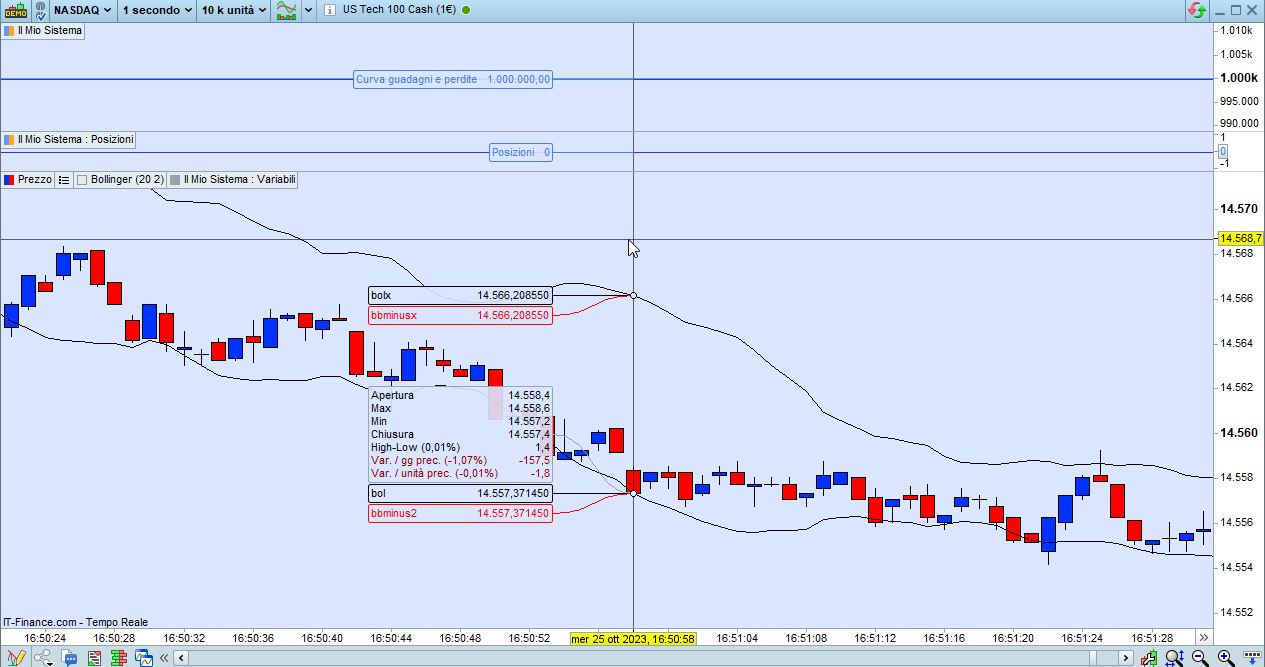Click the multiple chart windows icon
Viewport: 1265px width, 667px height.
pos(142,658)
